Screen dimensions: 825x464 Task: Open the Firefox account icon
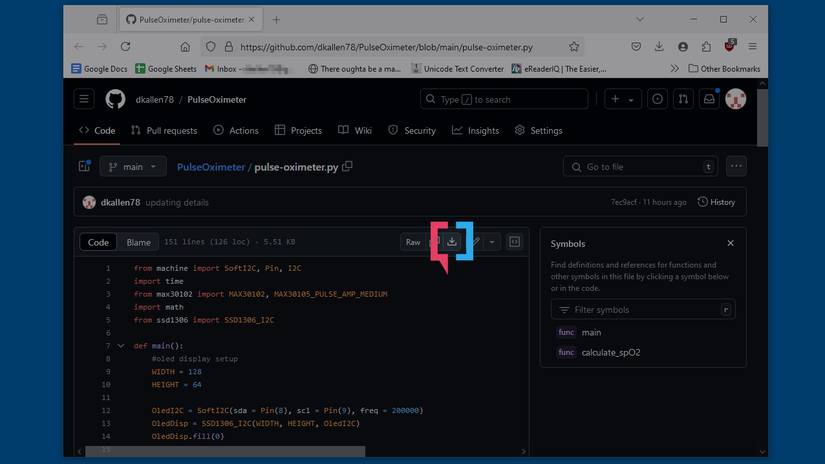click(683, 47)
